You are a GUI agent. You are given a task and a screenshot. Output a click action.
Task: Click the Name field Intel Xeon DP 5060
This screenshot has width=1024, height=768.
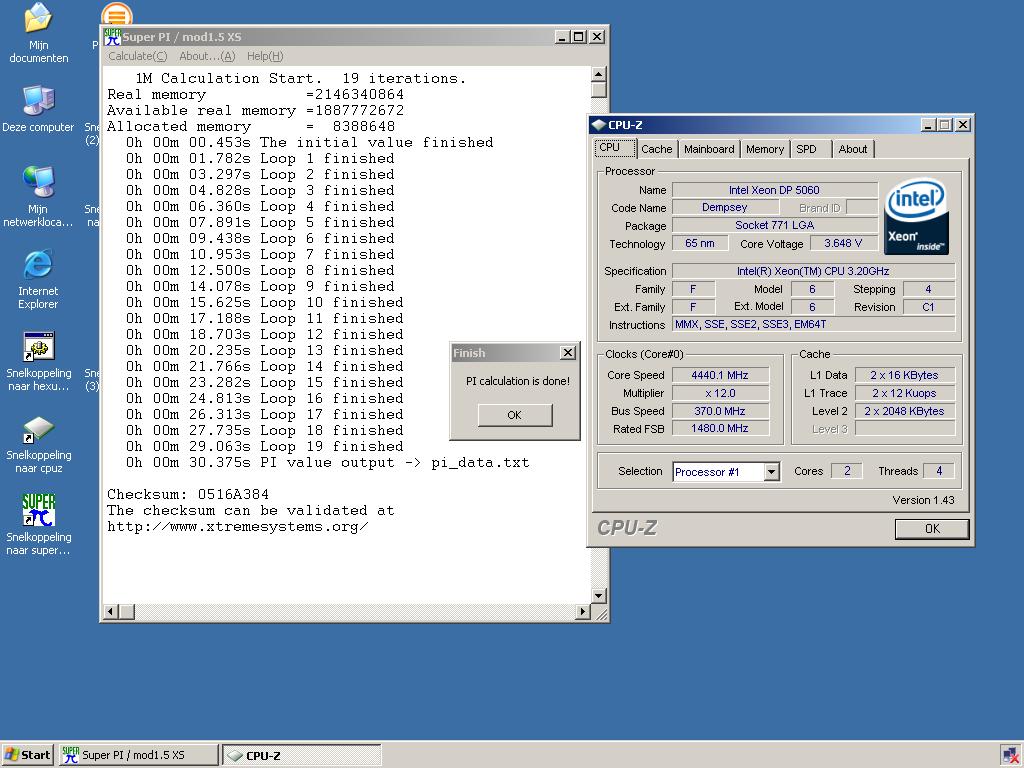click(x=775, y=190)
